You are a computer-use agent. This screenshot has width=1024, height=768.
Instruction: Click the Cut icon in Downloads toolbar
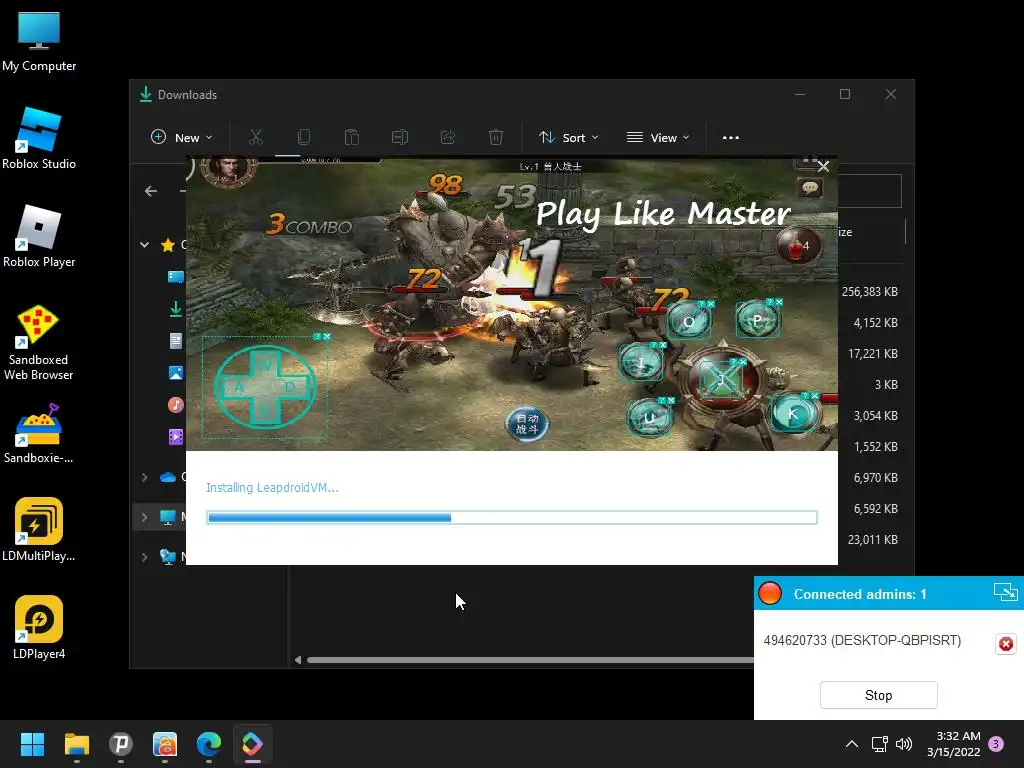tap(255, 137)
